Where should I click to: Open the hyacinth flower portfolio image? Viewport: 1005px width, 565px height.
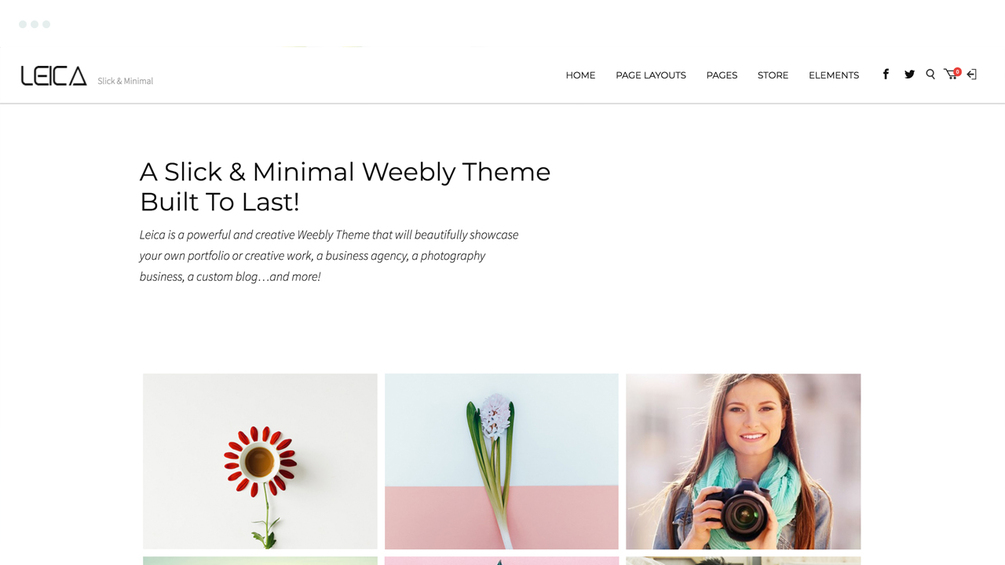[502, 461]
